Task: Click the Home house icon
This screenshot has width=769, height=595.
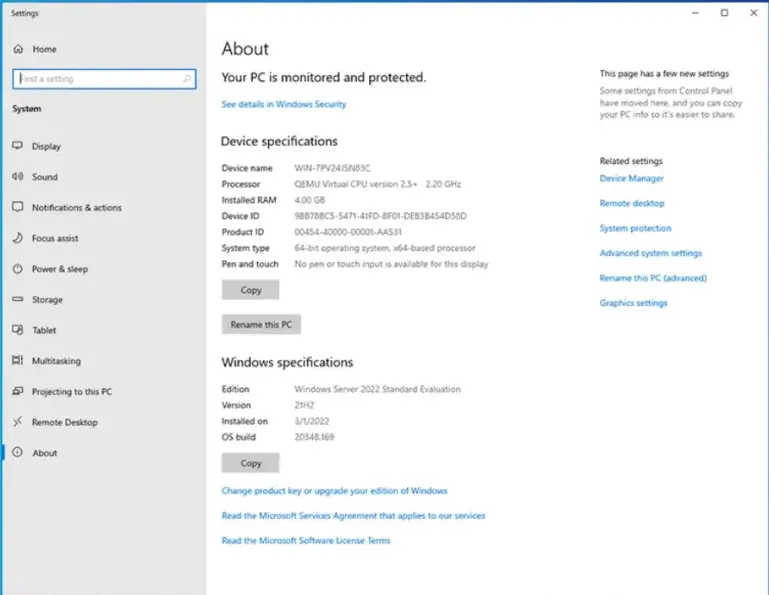Action: pos(18,49)
